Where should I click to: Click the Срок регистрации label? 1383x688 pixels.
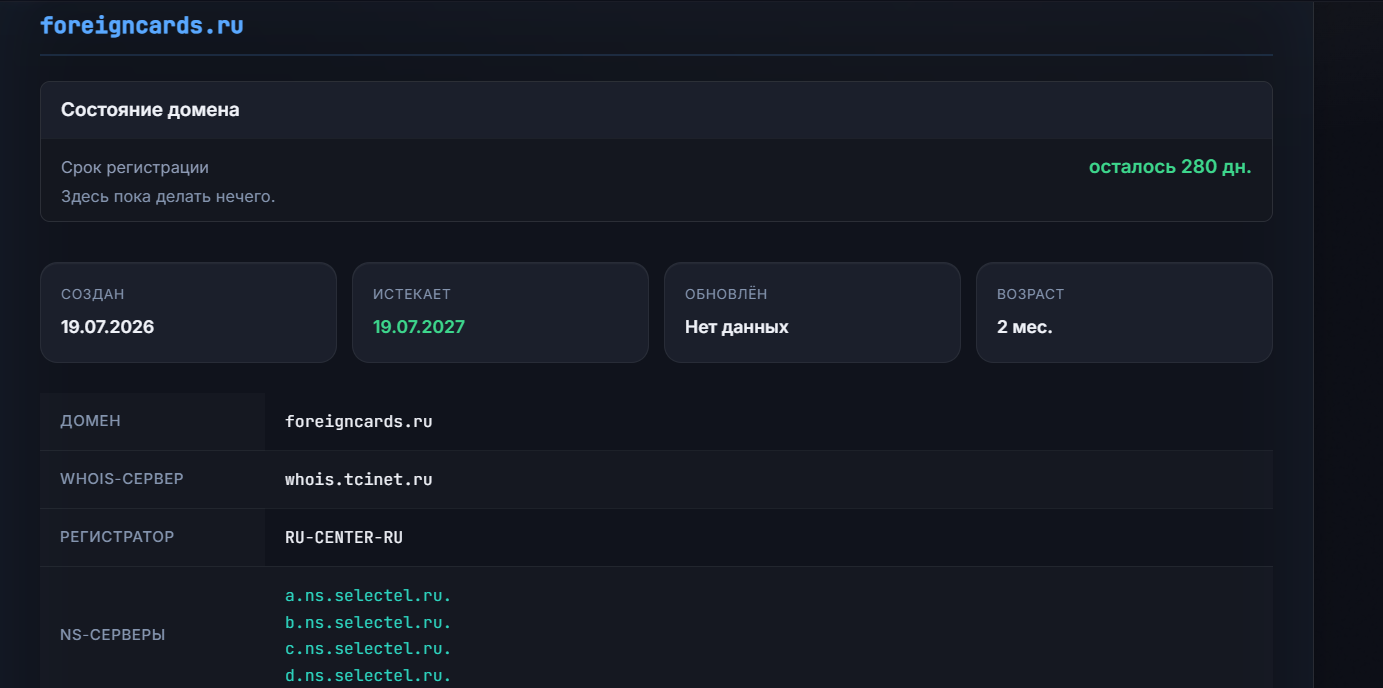[135, 168]
